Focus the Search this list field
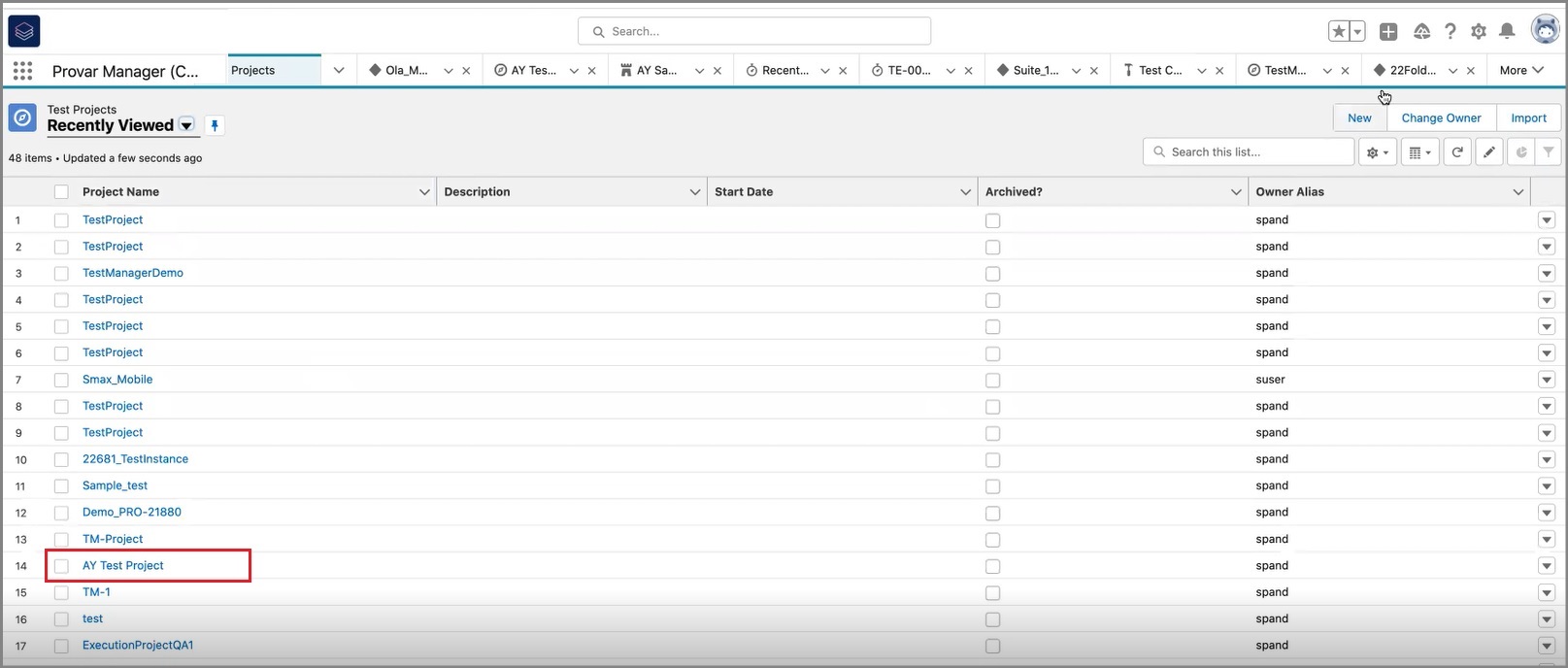The height and width of the screenshot is (668, 1568). coord(1249,152)
